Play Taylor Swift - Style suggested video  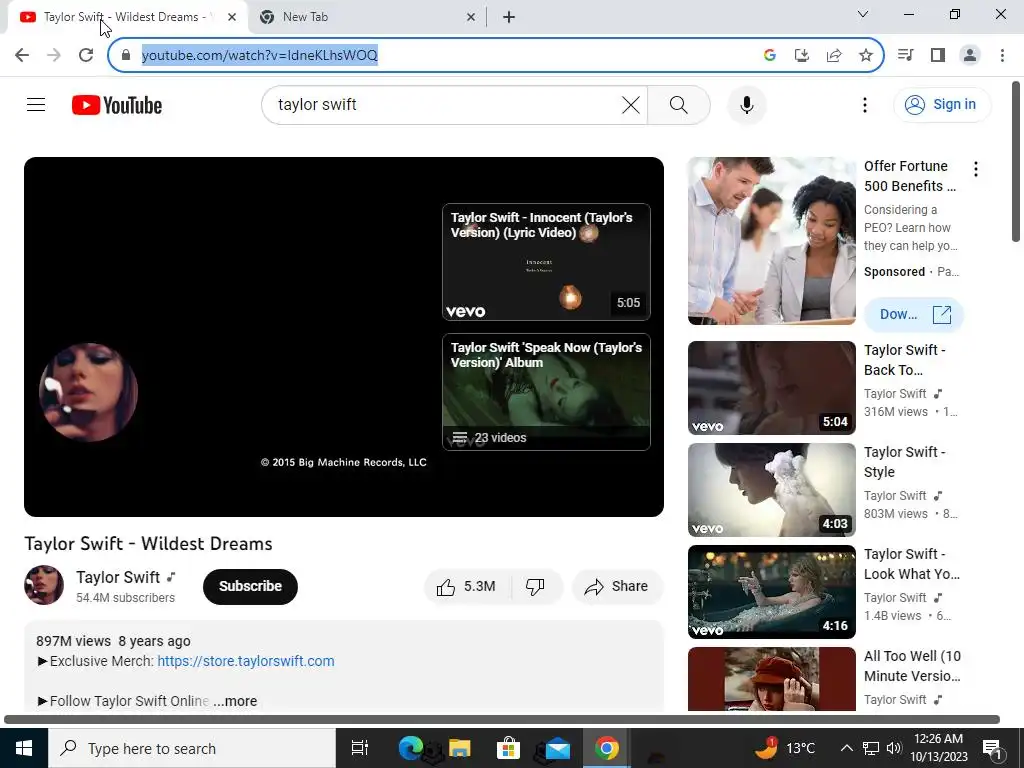click(x=771, y=490)
